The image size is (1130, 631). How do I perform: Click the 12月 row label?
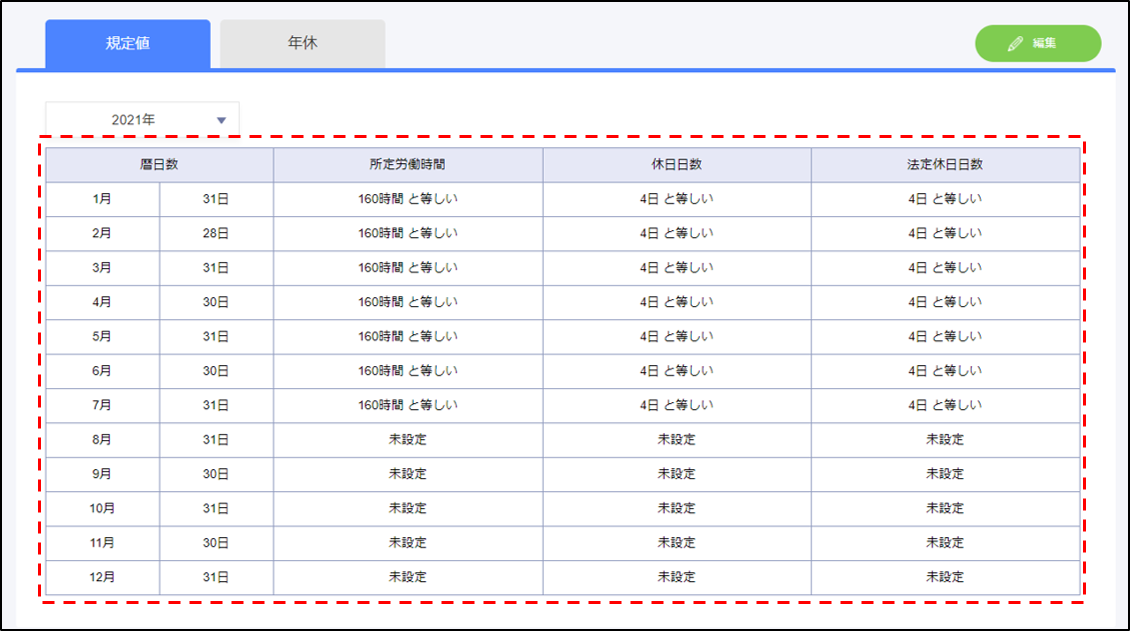(x=102, y=578)
